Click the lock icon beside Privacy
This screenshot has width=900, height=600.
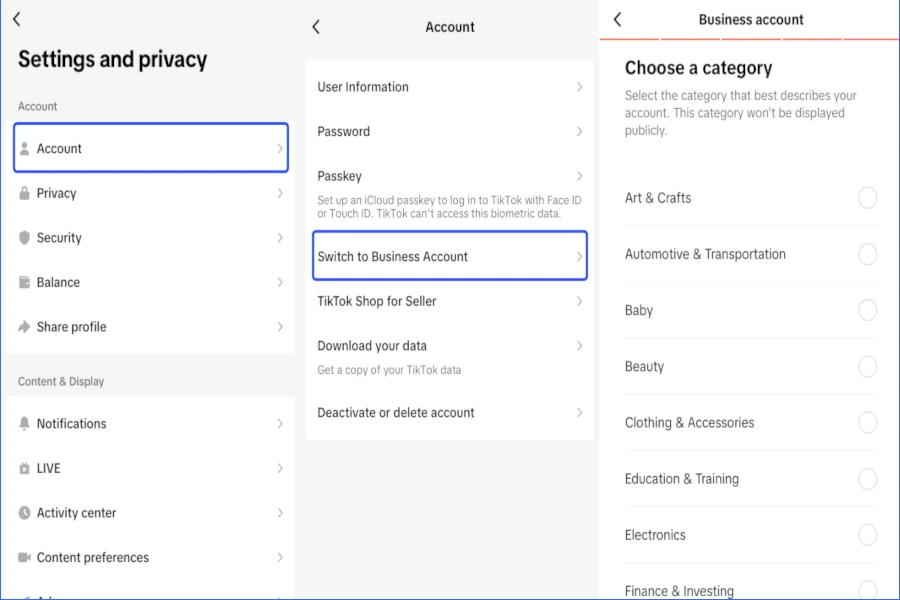24,193
